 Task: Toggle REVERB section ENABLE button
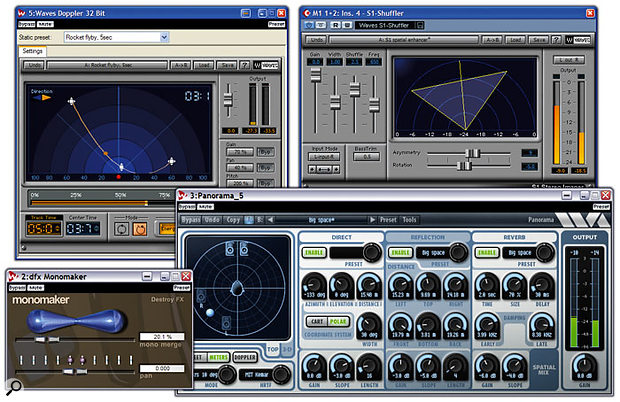coord(487,253)
